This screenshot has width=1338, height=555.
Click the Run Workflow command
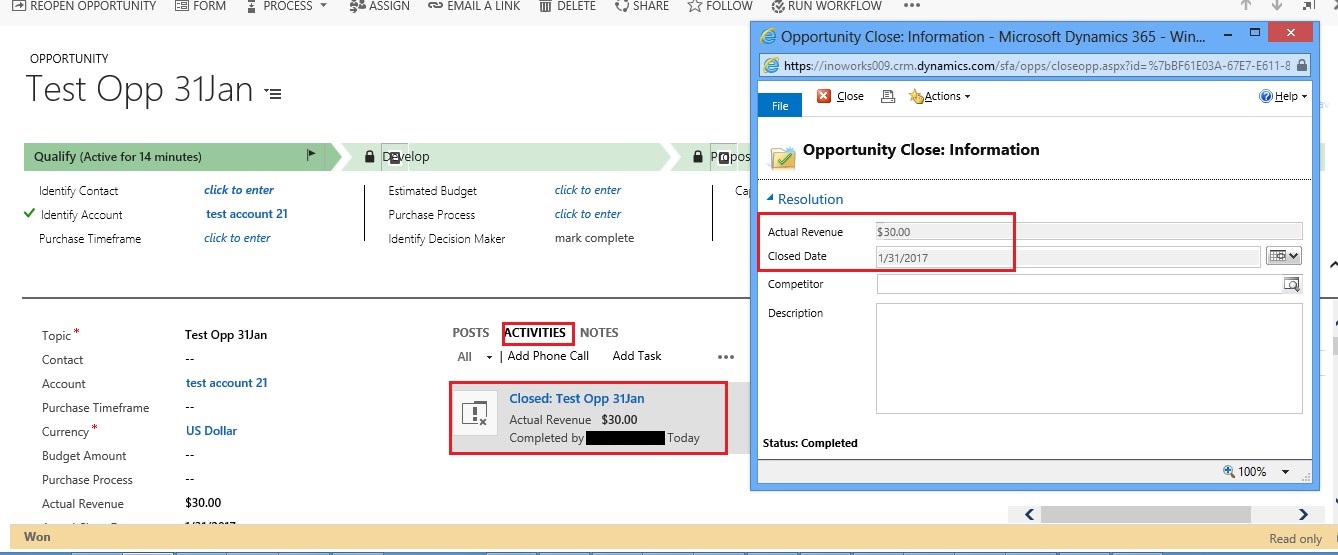click(x=825, y=6)
